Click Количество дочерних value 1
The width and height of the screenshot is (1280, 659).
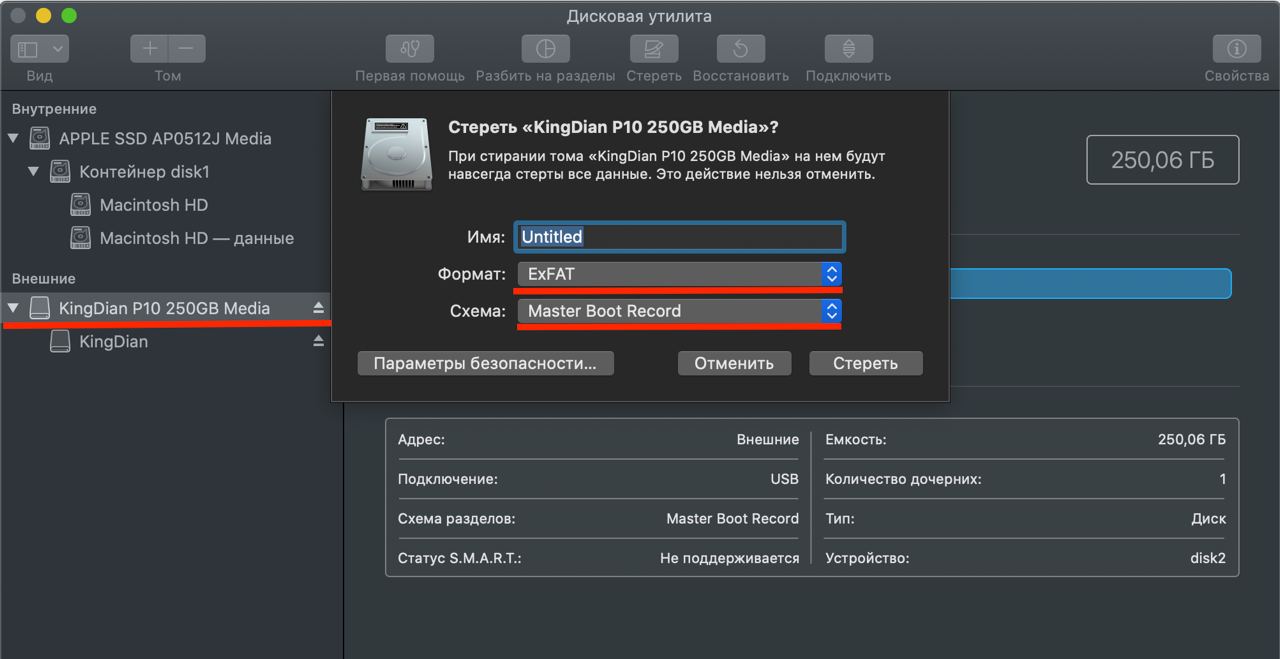1223,479
